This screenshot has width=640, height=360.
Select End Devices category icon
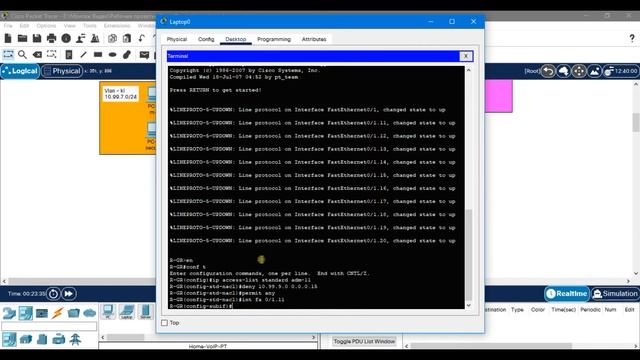tap(25, 313)
